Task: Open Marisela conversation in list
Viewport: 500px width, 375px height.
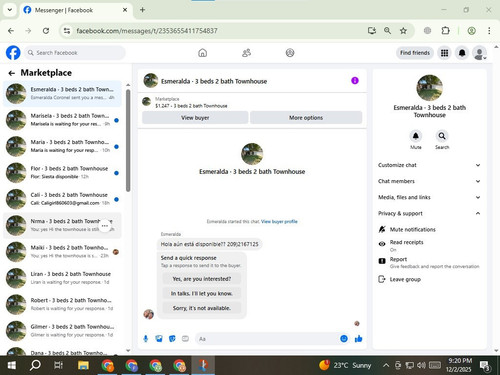Action: click(x=62, y=120)
